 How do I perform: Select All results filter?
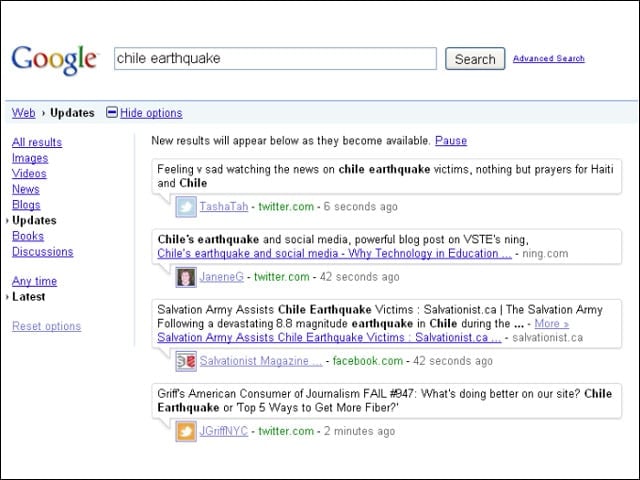pyautogui.click(x=37, y=142)
